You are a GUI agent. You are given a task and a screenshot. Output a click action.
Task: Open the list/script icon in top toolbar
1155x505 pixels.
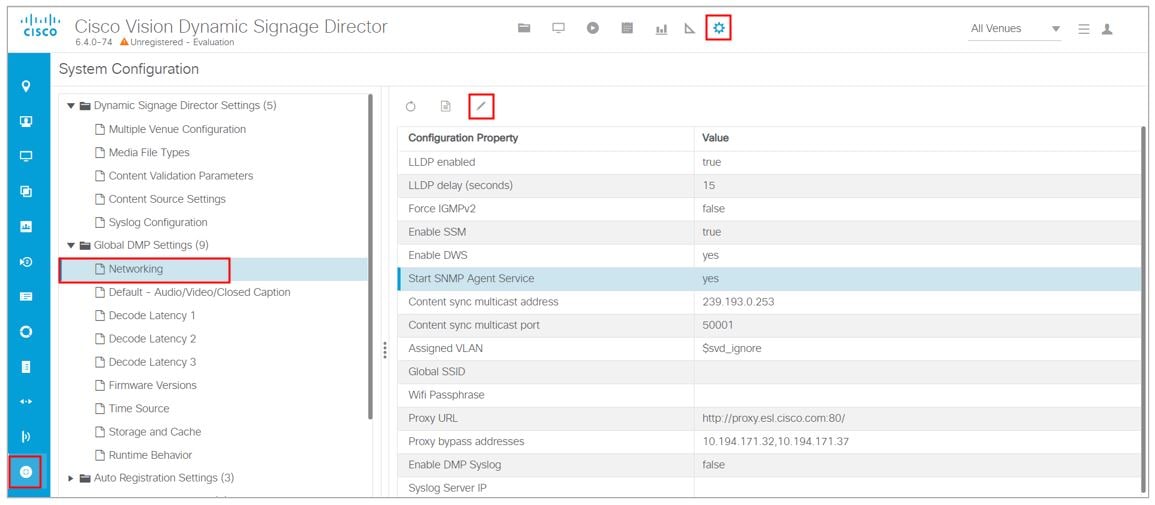pos(627,28)
